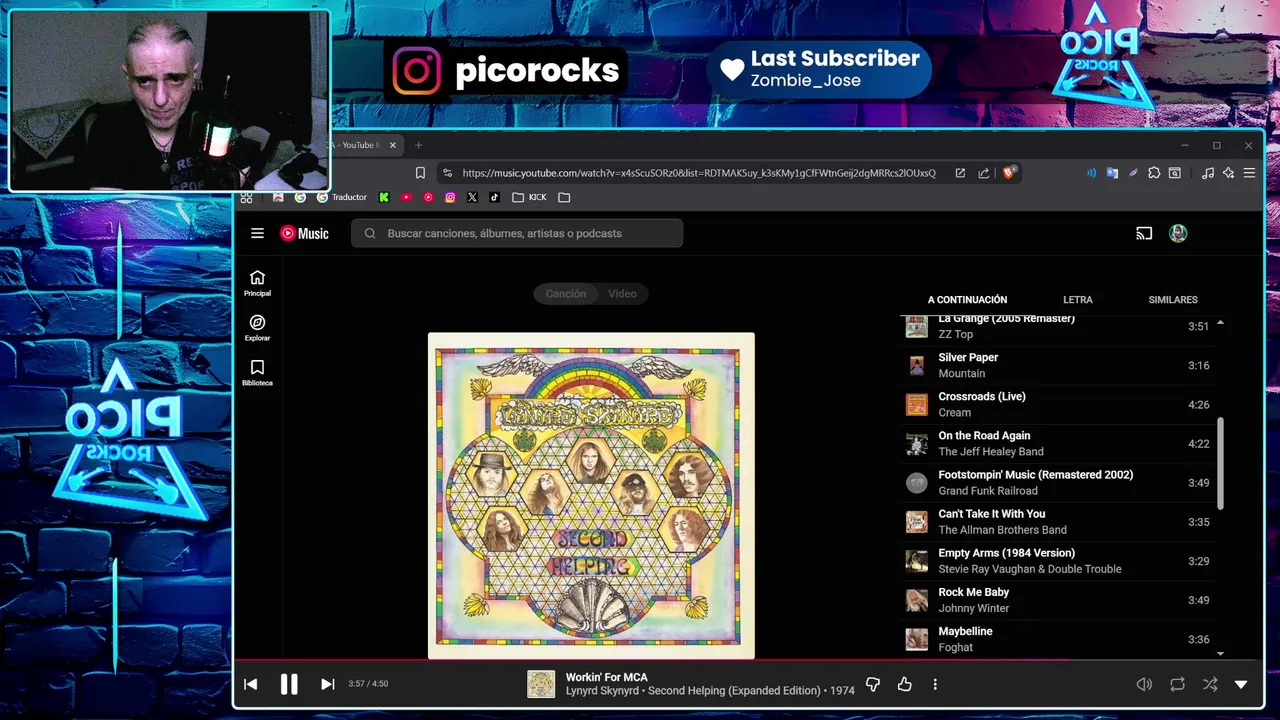Collapse the player page arrow
Image resolution: width=1280 pixels, height=720 pixels.
(1241, 684)
